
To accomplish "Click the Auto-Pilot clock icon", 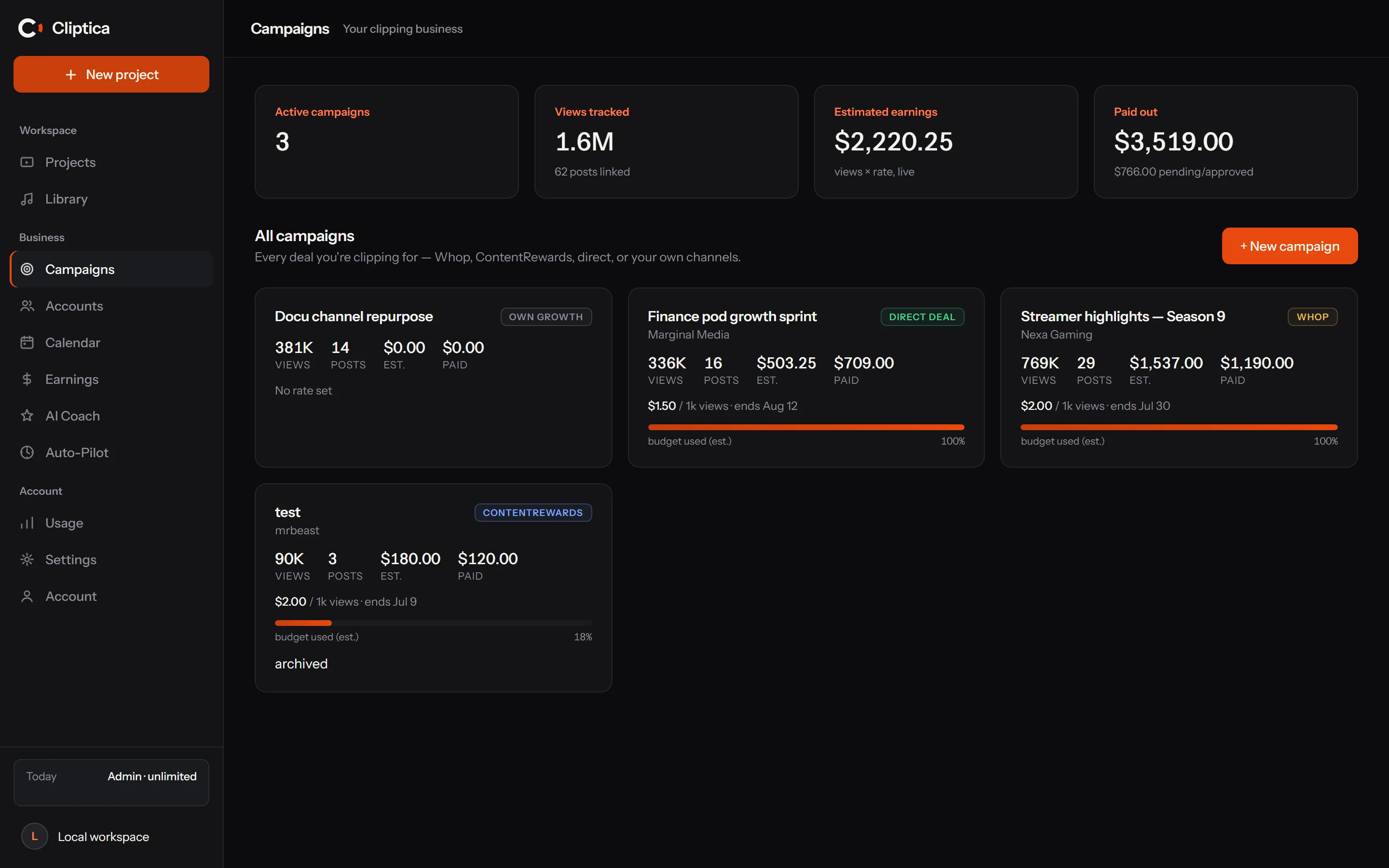I will 27,452.
